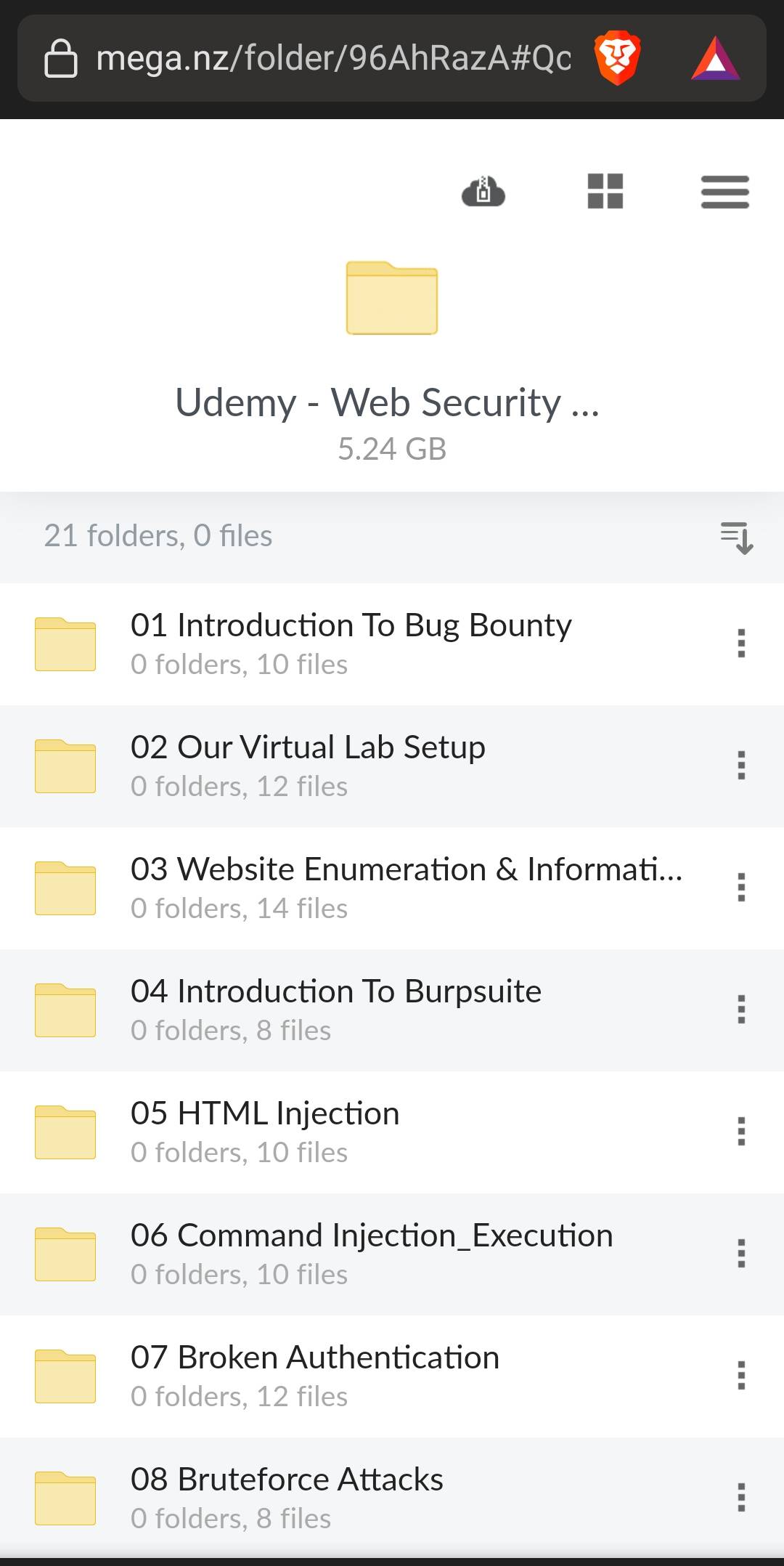Tap the Brave Rewards triangle icon
The height and width of the screenshot is (1566, 784).
pyautogui.click(x=715, y=59)
